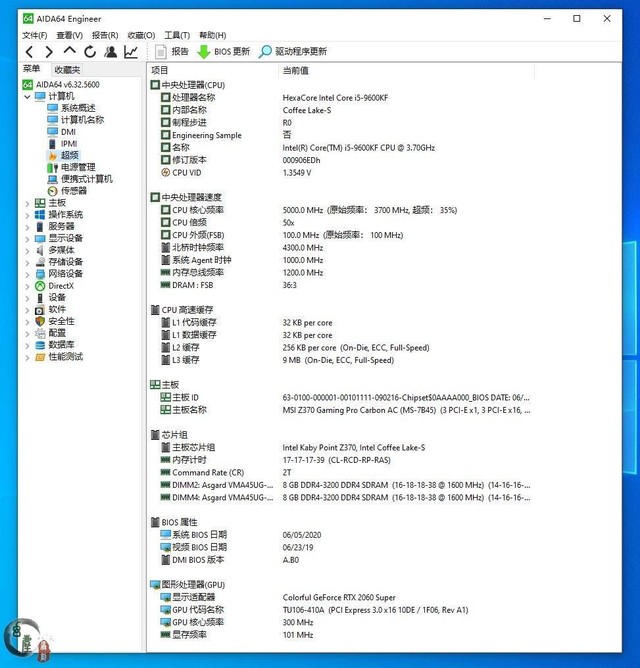Click the 服务器 icon in tree
Screen dimensions: 640x668
pyautogui.click(x=40, y=226)
